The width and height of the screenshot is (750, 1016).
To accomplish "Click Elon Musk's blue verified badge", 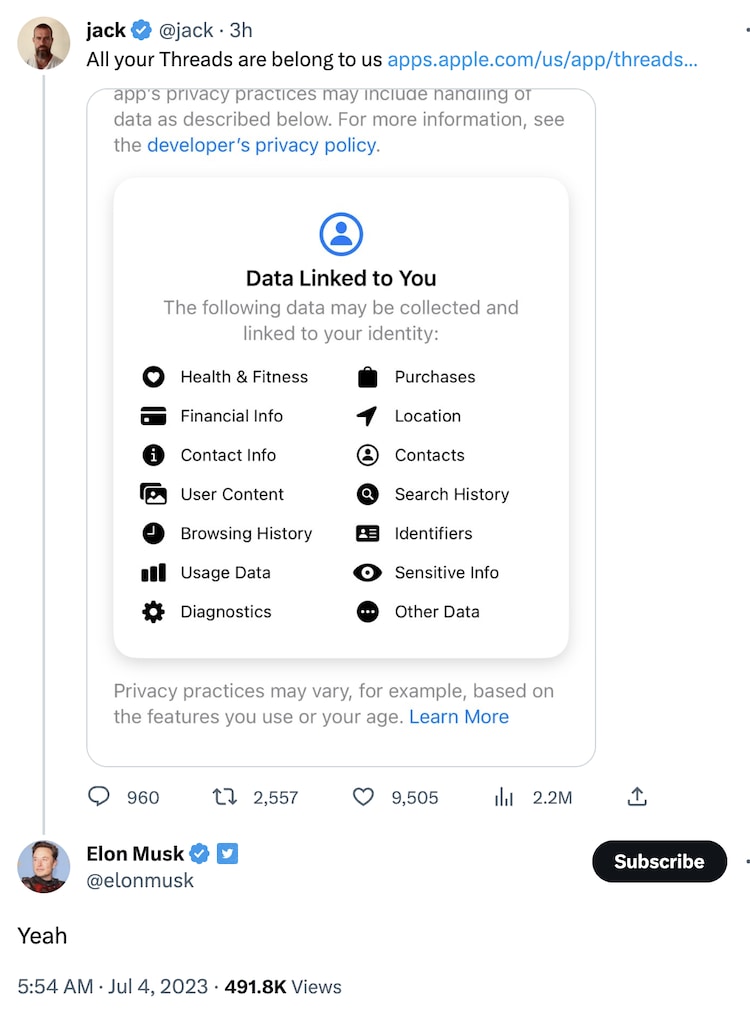I will click(199, 853).
